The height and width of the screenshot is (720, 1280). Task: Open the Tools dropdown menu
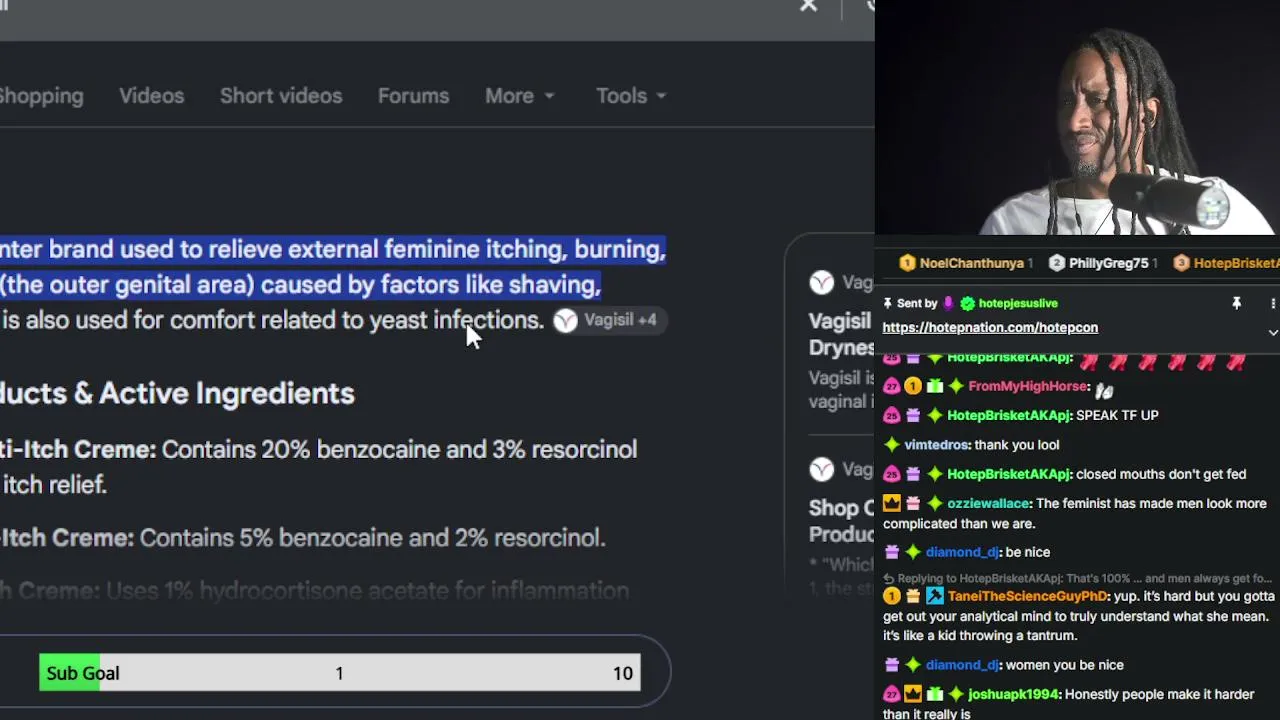click(x=631, y=96)
